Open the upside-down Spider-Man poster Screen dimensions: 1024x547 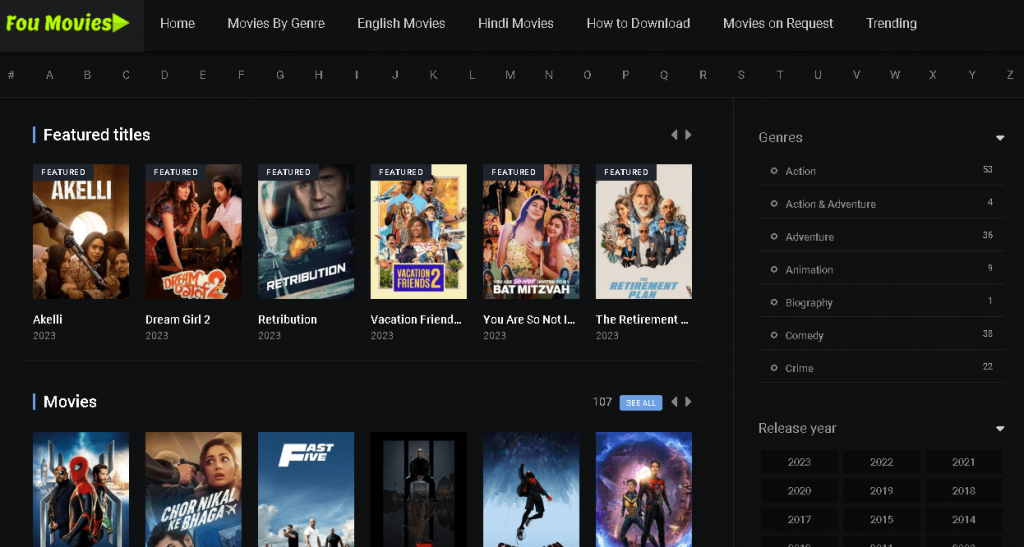point(531,490)
